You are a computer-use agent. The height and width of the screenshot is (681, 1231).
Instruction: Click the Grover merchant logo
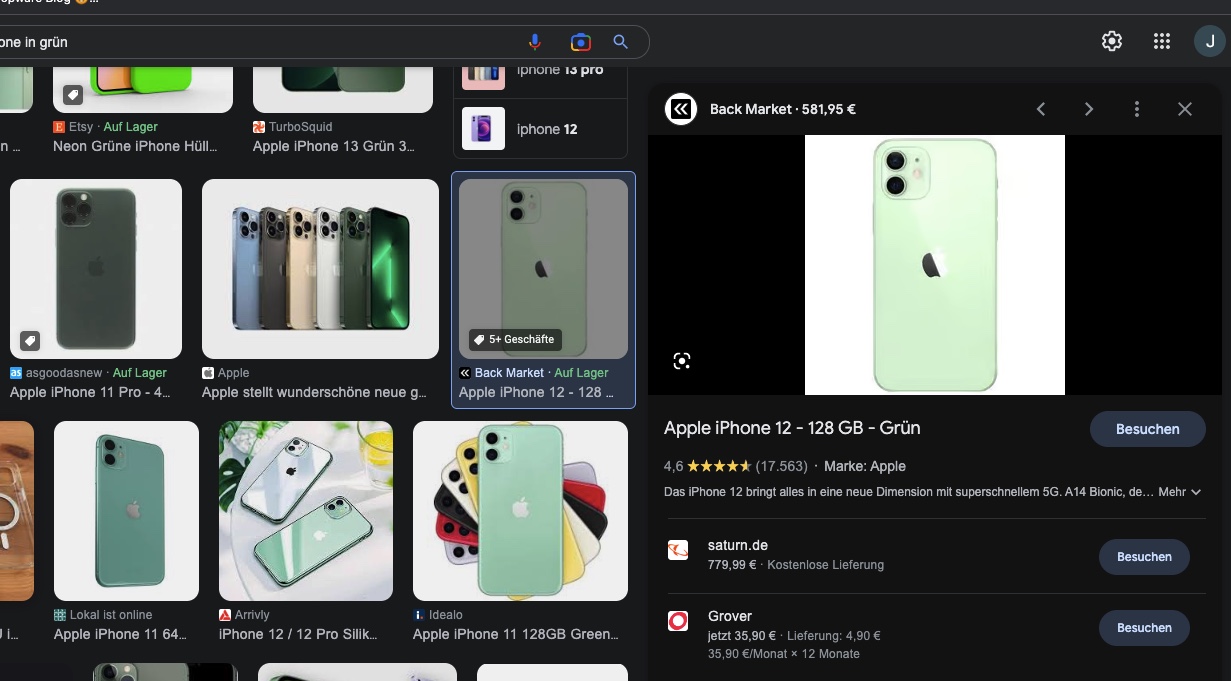pos(678,621)
